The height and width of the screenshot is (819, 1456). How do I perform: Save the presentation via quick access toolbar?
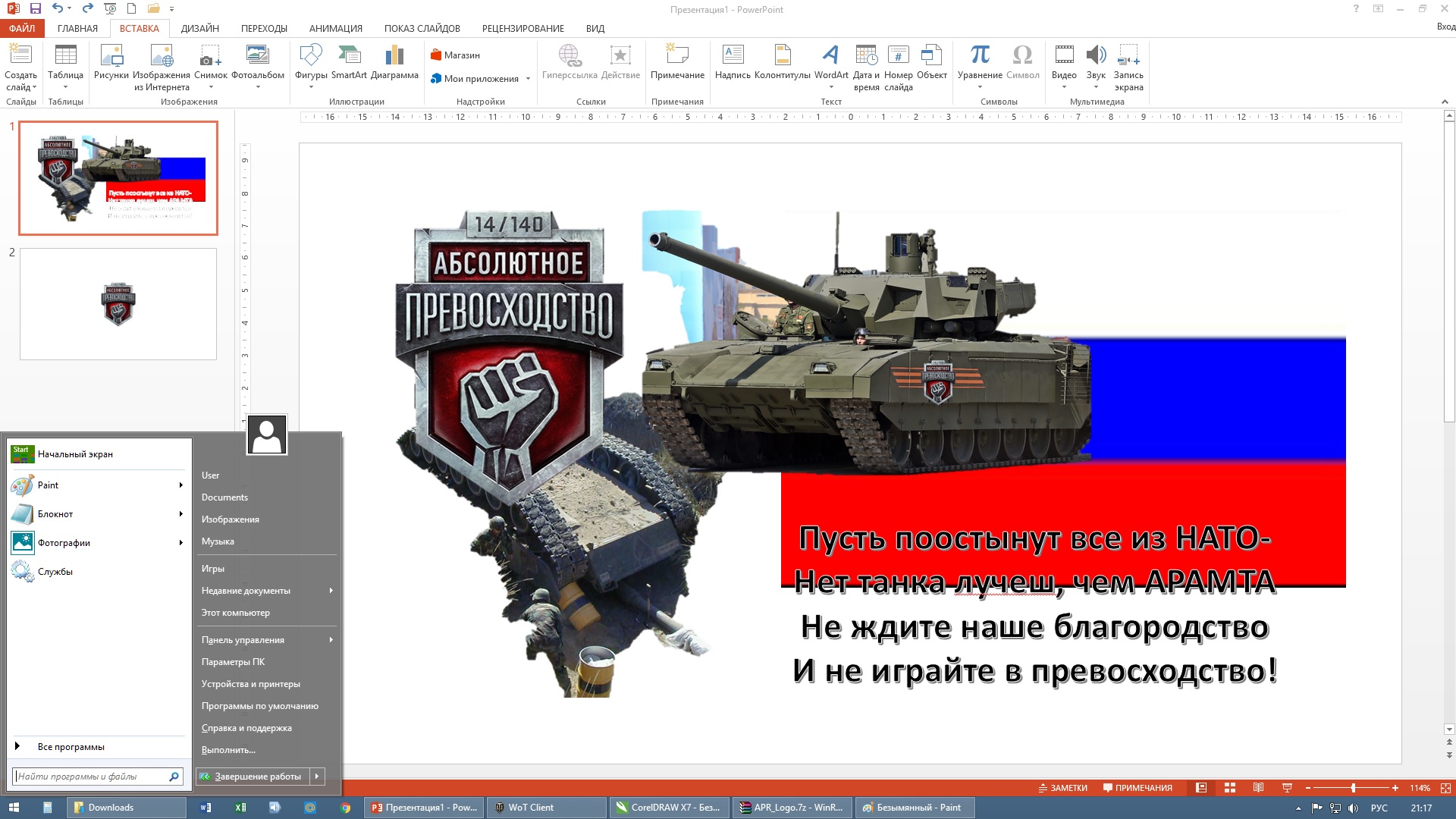coord(35,9)
